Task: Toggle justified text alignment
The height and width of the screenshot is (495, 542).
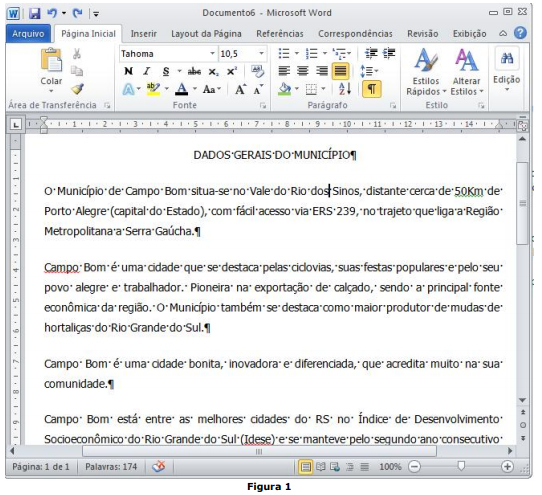Action: 340,71
